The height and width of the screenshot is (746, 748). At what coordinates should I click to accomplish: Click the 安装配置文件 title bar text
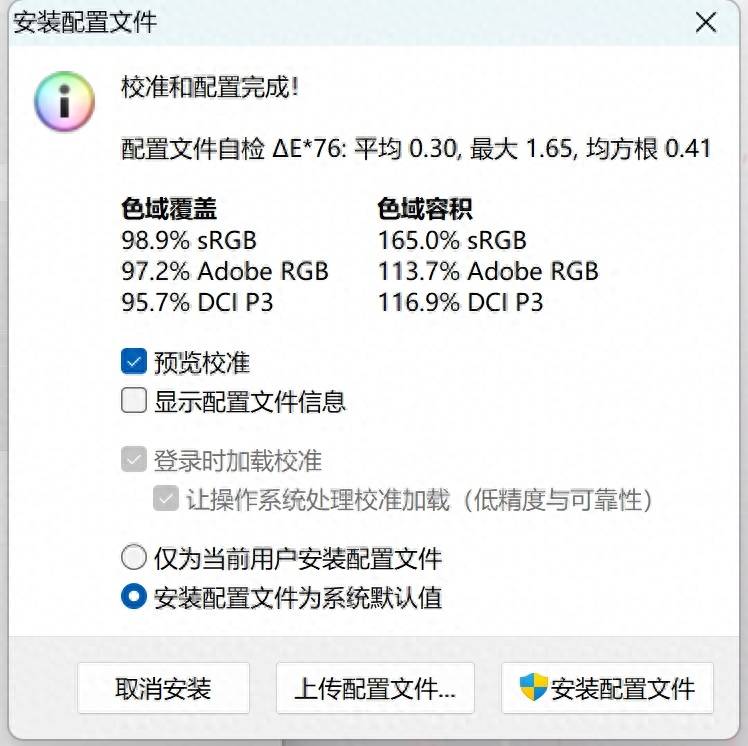[x=85, y=23]
